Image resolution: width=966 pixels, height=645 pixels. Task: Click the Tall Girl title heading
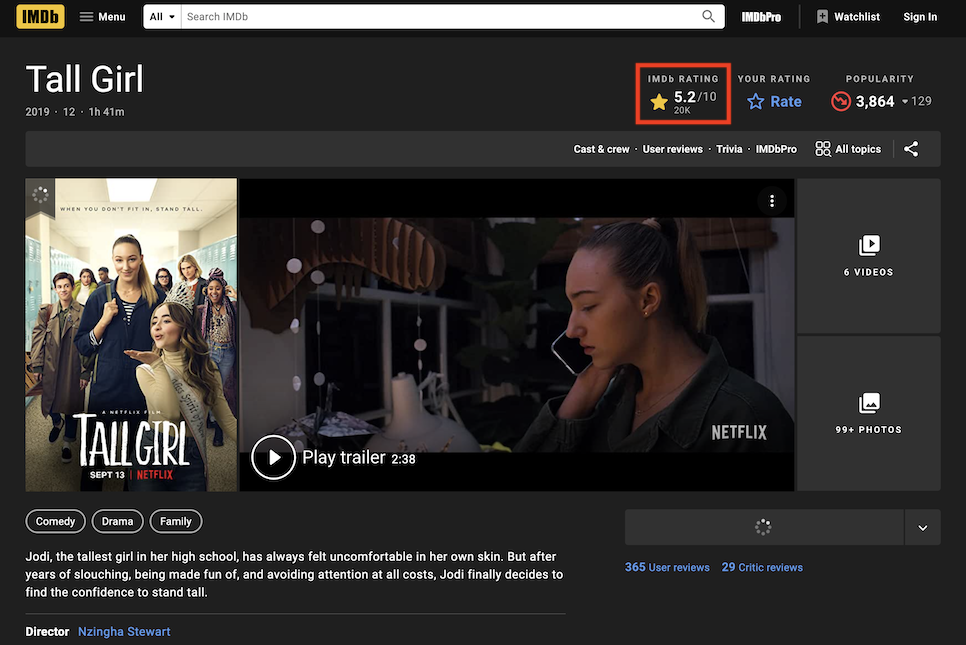(x=84, y=79)
